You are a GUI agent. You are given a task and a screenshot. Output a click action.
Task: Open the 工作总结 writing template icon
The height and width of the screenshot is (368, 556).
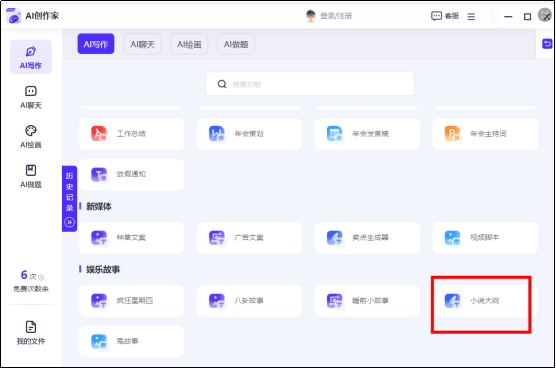click(99, 134)
